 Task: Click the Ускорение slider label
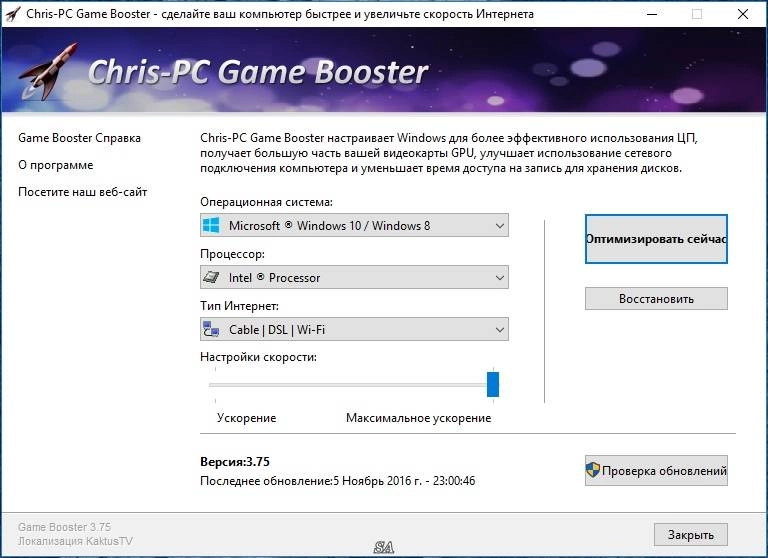click(246, 418)
